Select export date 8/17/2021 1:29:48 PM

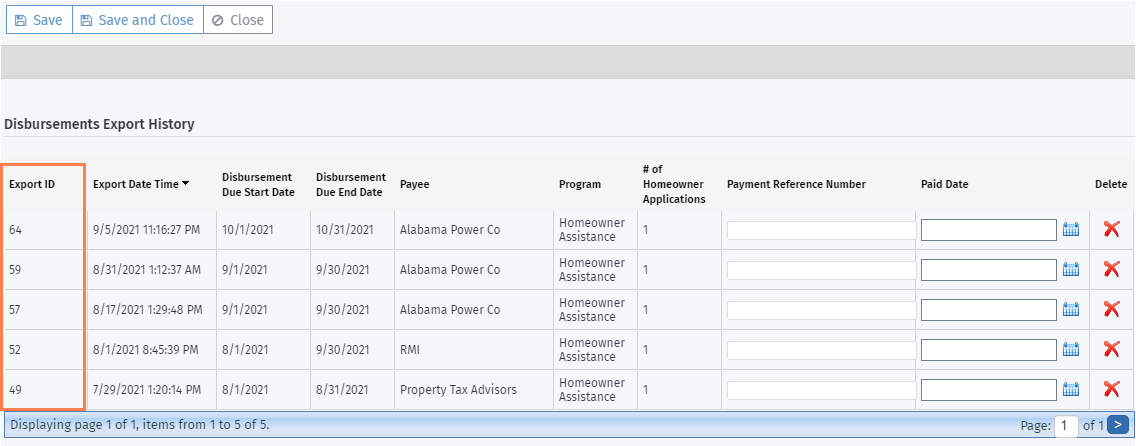148,309
